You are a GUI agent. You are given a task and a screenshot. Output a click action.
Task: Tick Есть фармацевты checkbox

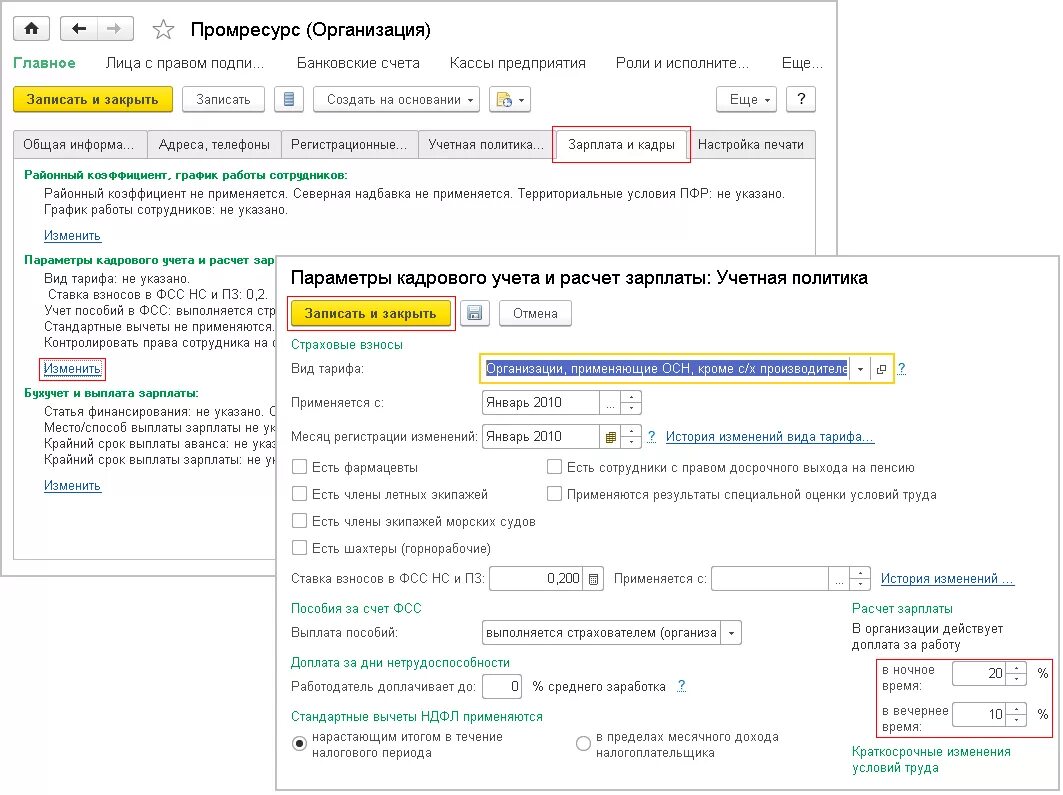click(x=299, y=467)
